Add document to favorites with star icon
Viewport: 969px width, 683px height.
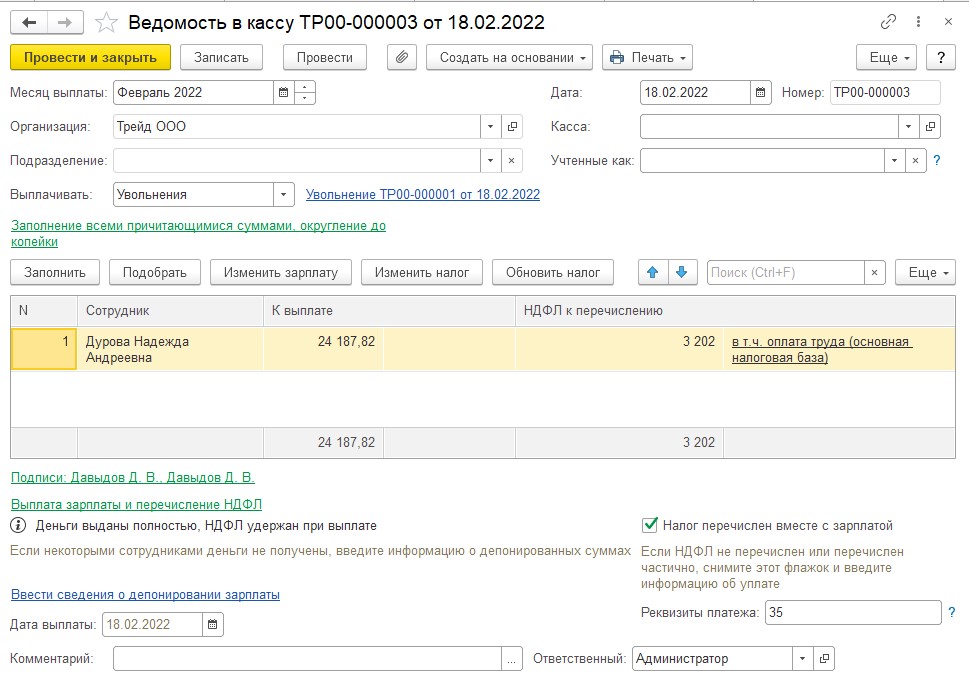[106, 23]
